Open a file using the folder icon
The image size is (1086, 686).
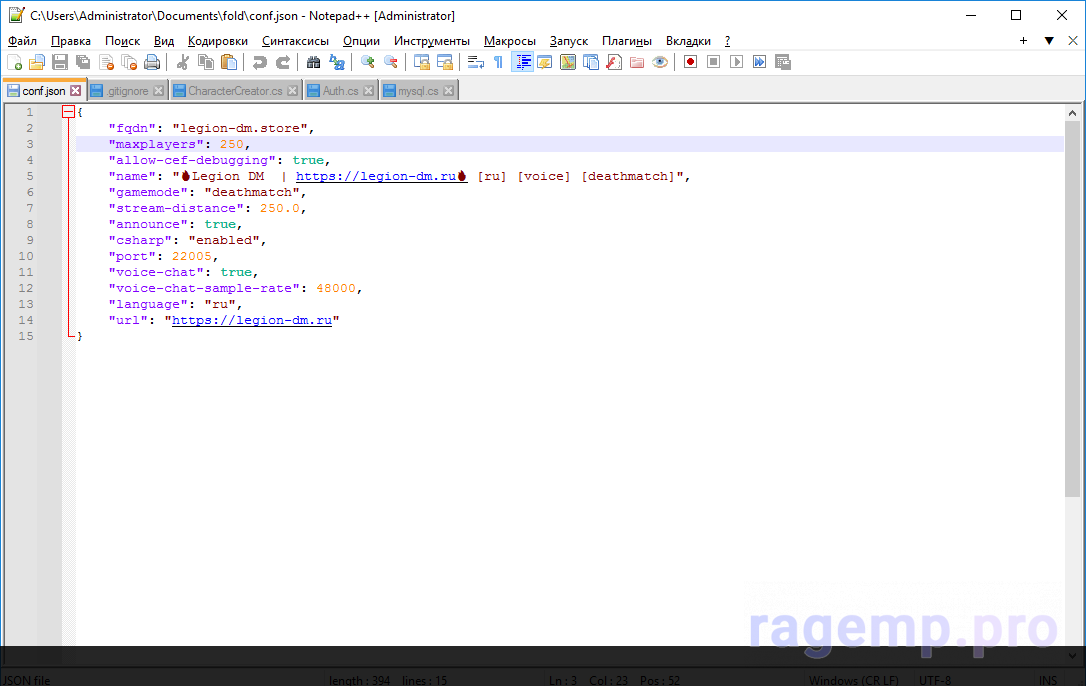(37, 62)
